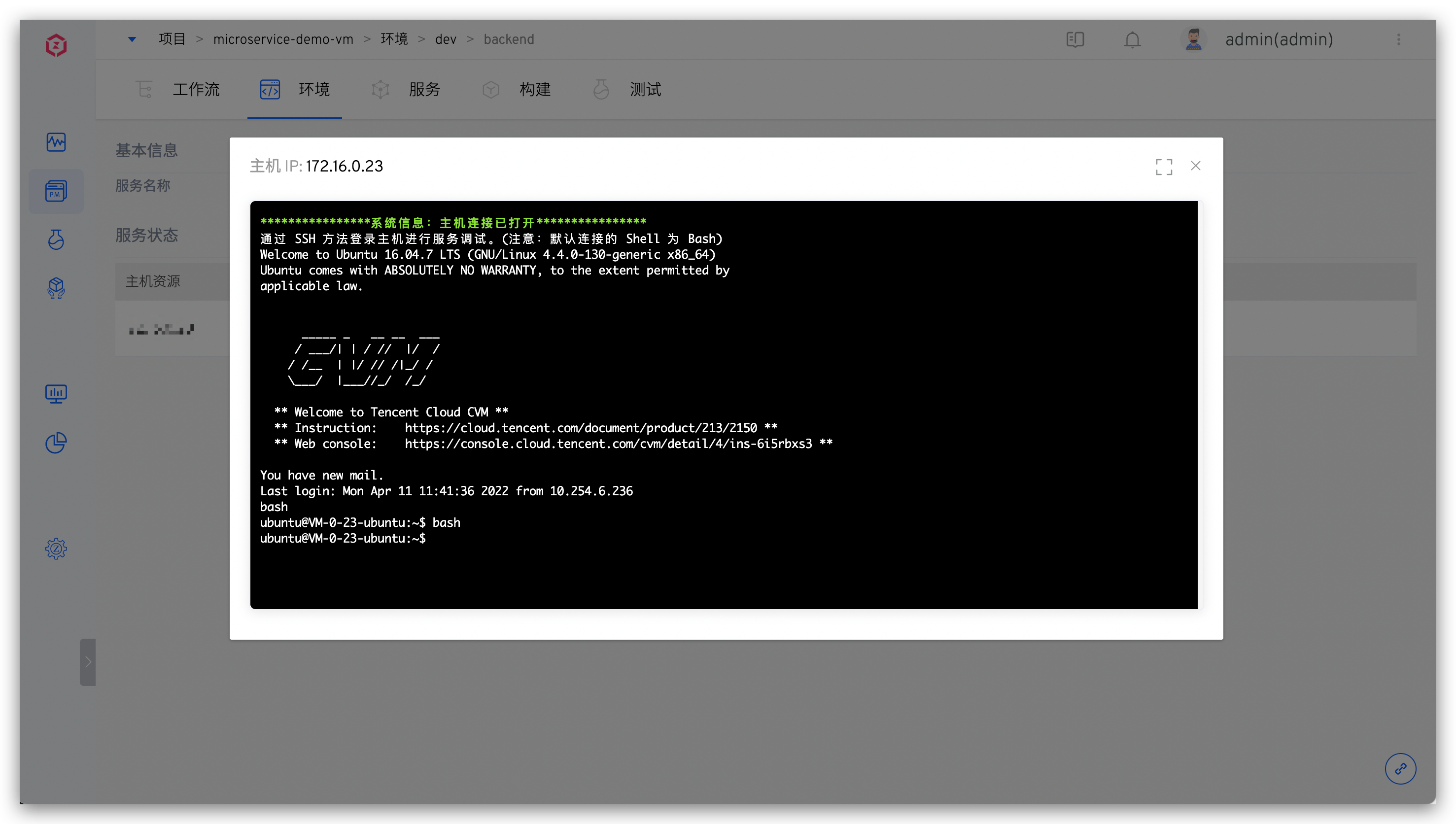The image size is (1456, 824).
Task: Open the documentation book icon
Action: (x=1075, y=39)
